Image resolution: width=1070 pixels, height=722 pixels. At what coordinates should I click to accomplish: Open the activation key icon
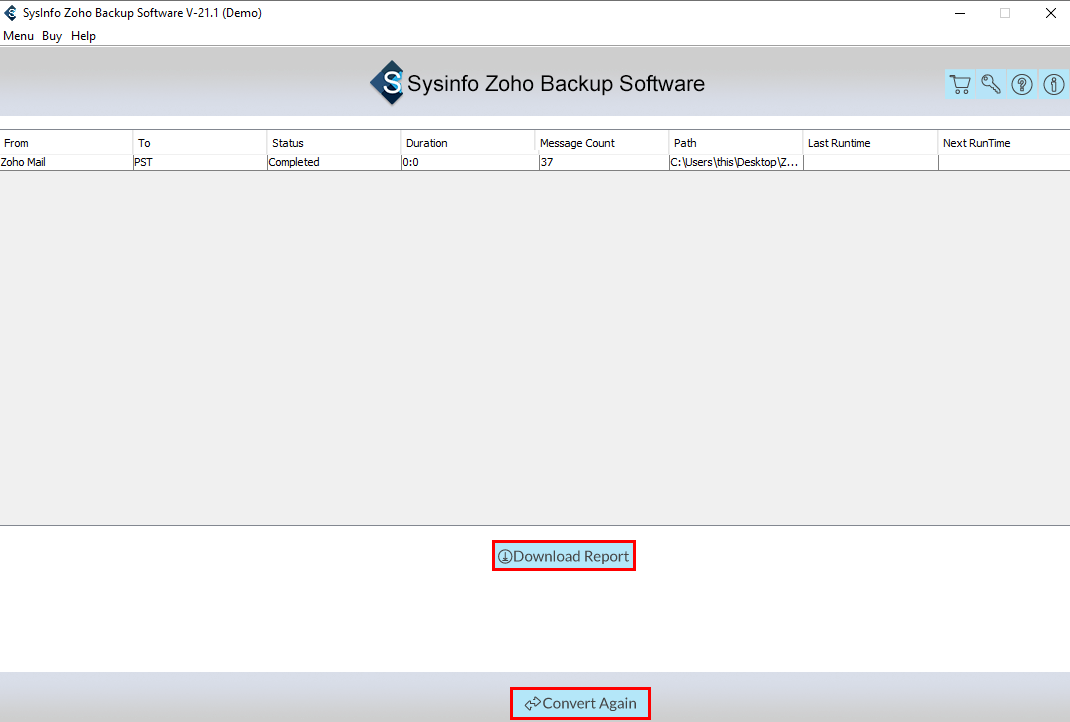click(x=991, y=84)
